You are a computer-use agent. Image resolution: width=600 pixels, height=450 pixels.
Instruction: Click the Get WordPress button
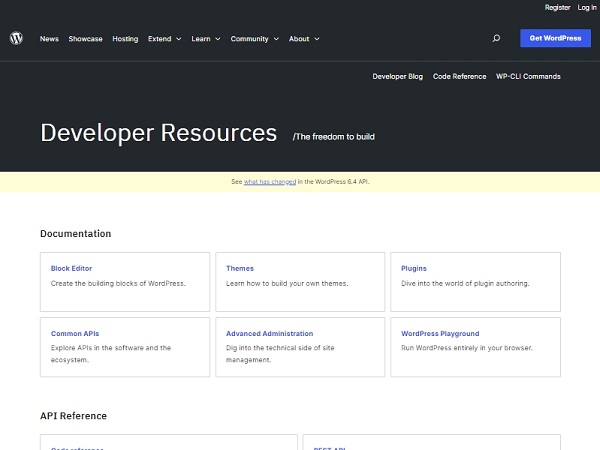(555, 38)
